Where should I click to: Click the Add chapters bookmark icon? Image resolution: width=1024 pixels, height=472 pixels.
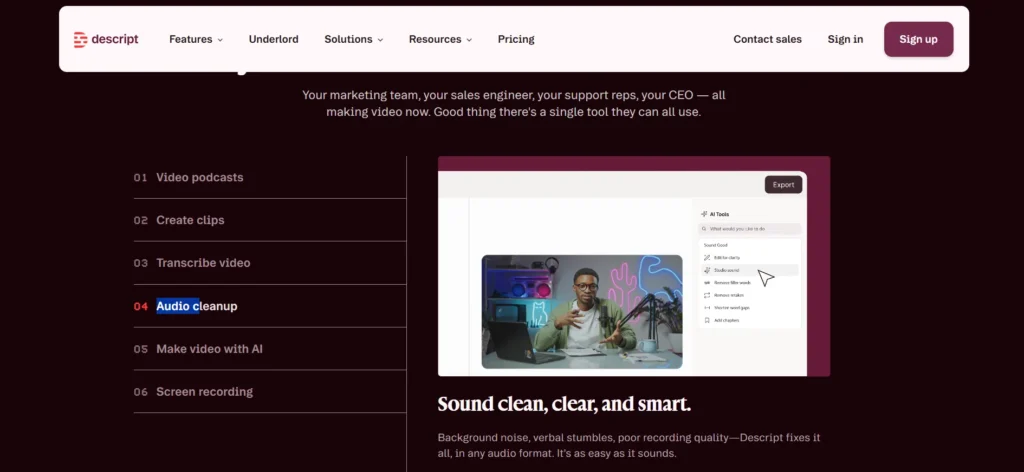[707, 321]
